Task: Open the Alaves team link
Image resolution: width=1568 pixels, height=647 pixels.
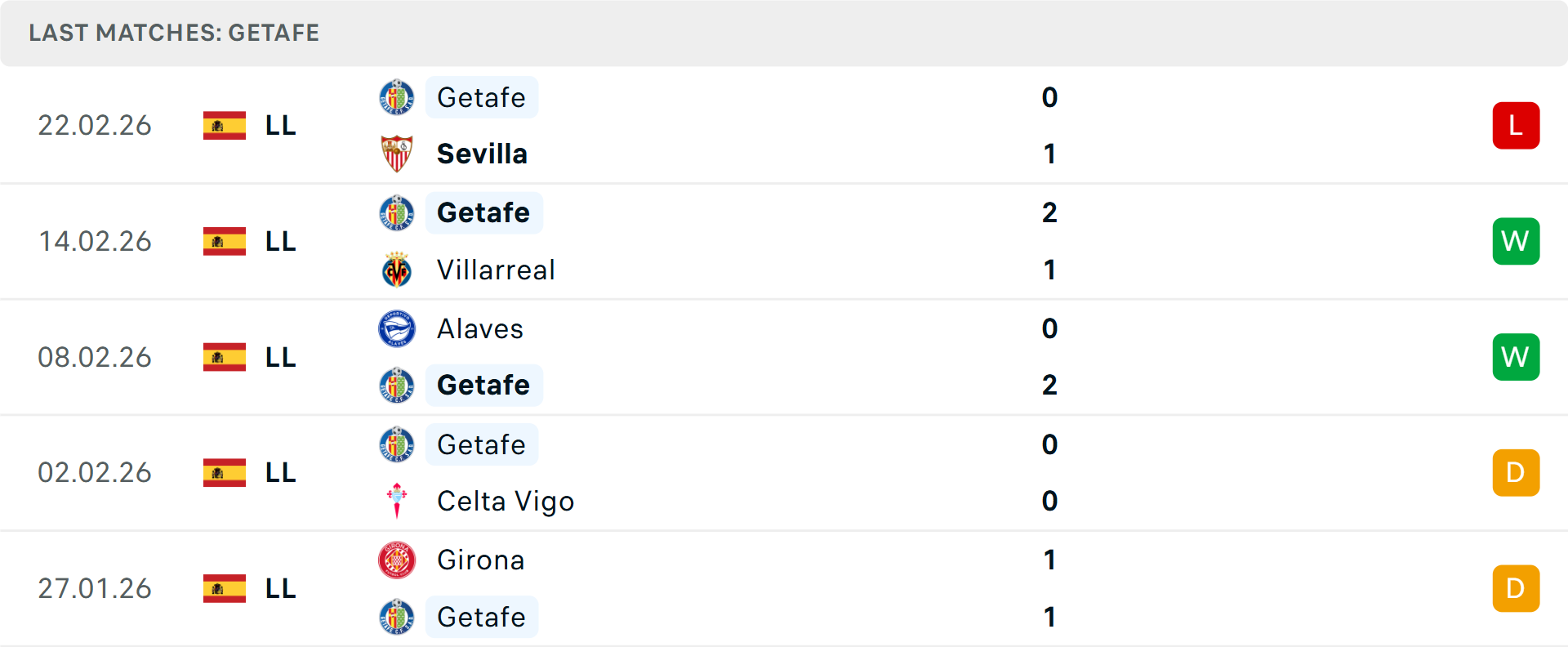Action: coord(480,328)
